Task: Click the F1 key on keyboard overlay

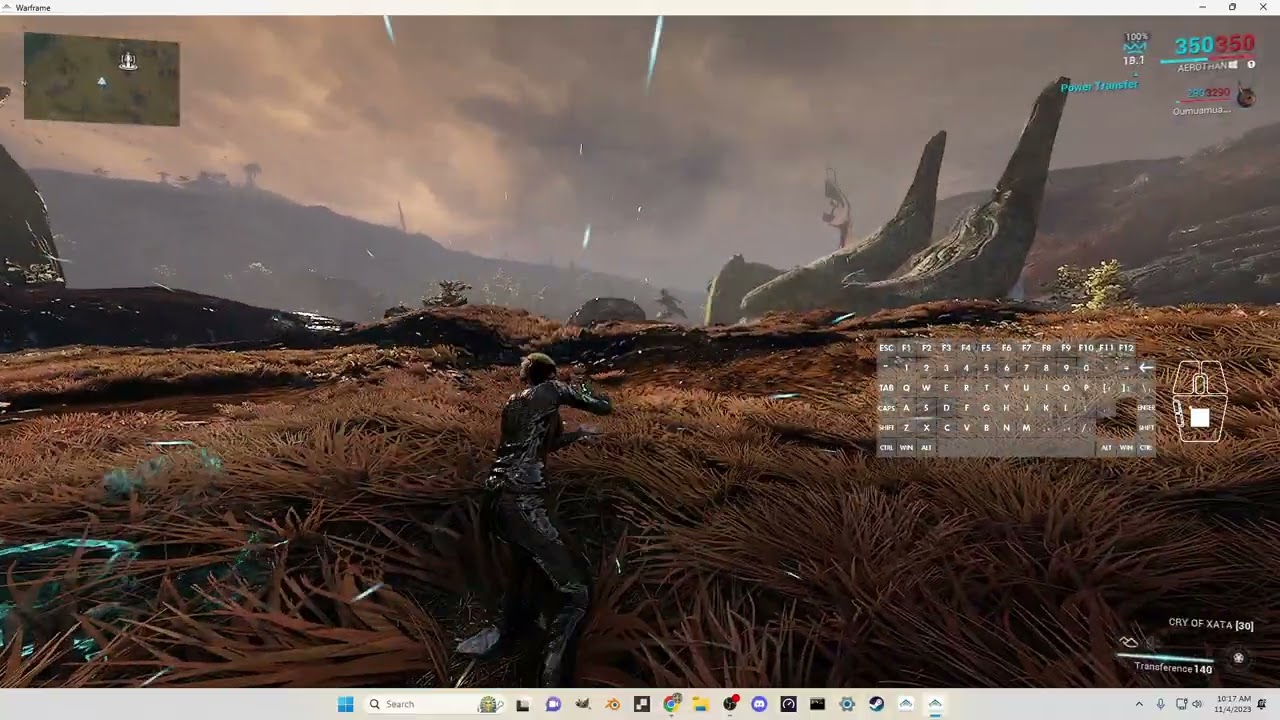Action: (906, 348)
